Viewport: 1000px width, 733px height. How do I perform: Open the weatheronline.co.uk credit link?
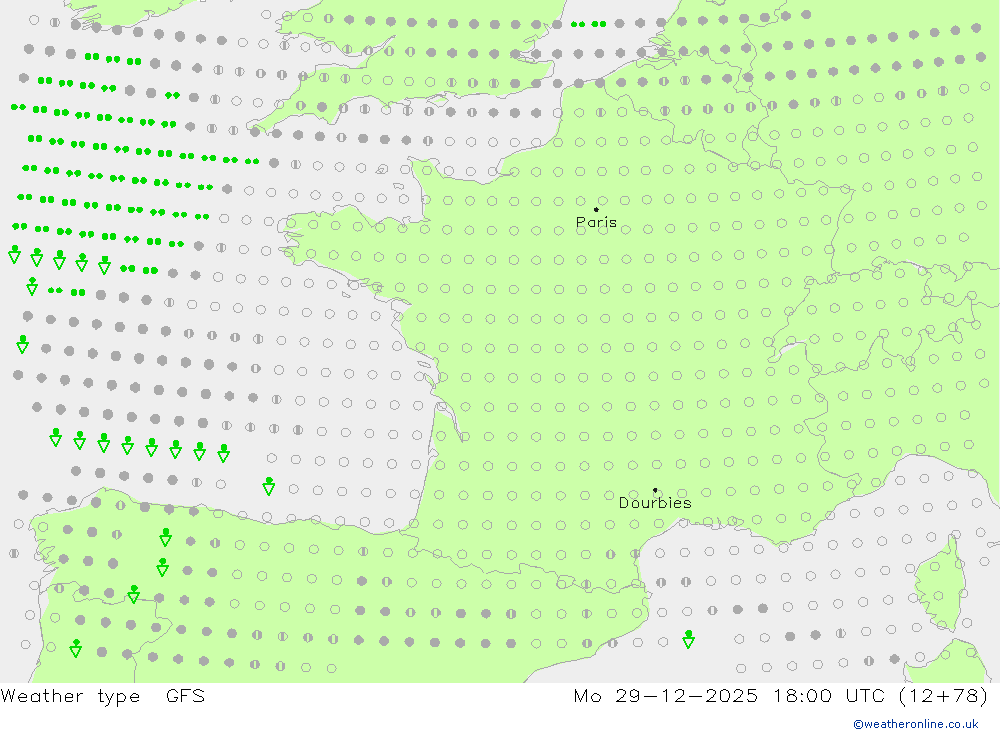pyautogui.click(x=916, y=724)
